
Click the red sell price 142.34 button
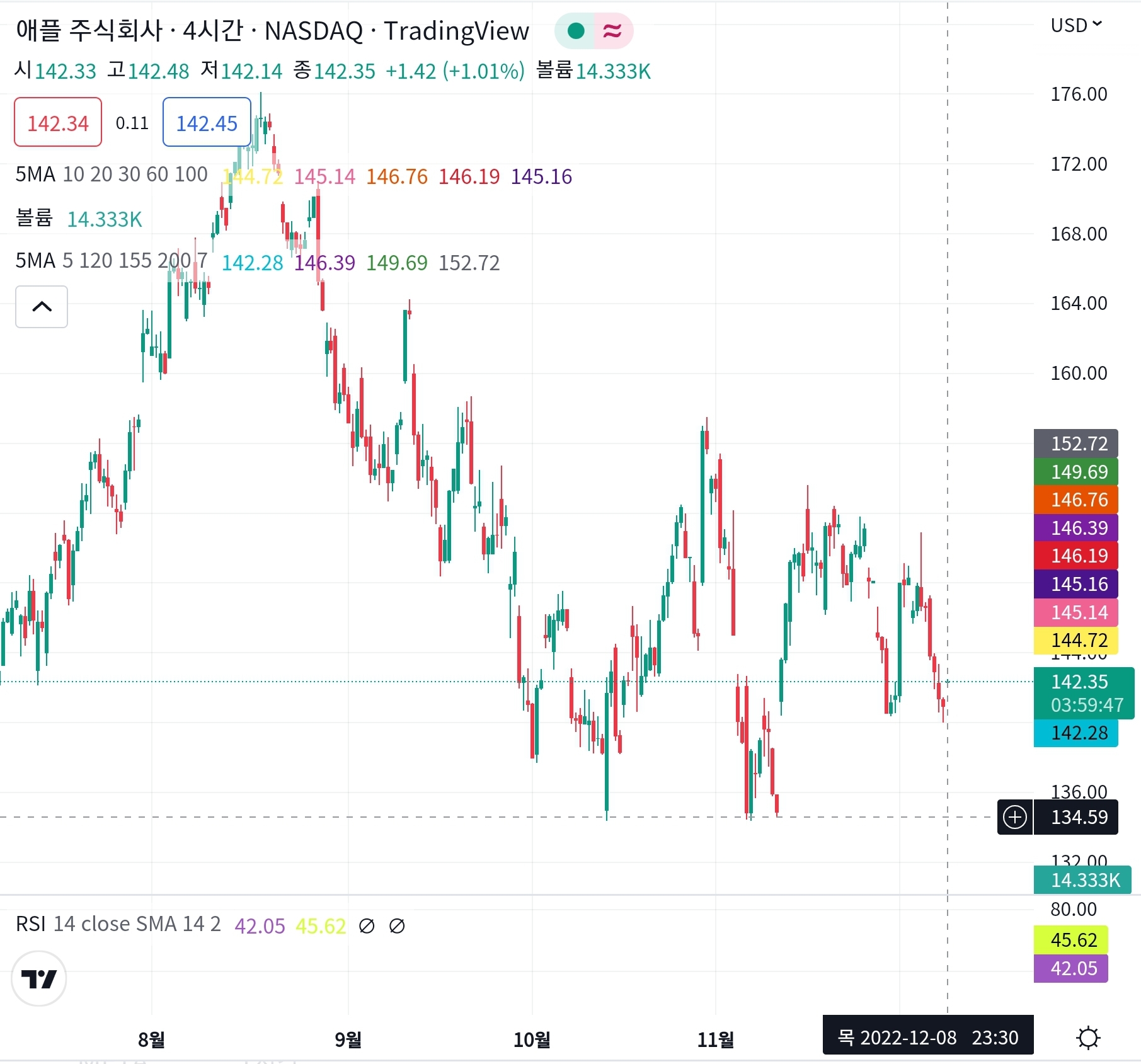[58, 122]
